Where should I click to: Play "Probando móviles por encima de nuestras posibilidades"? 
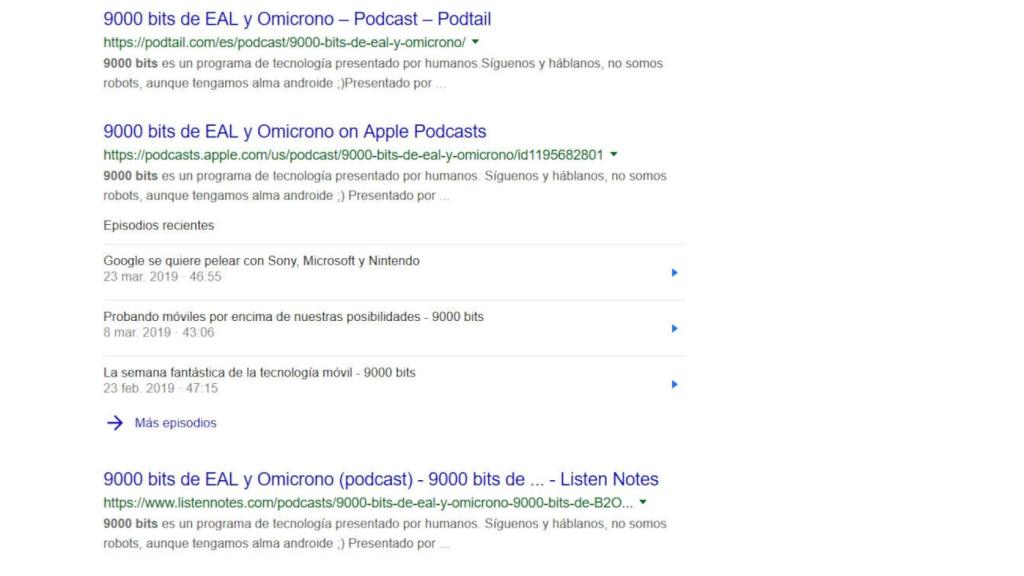click(674, 327)
